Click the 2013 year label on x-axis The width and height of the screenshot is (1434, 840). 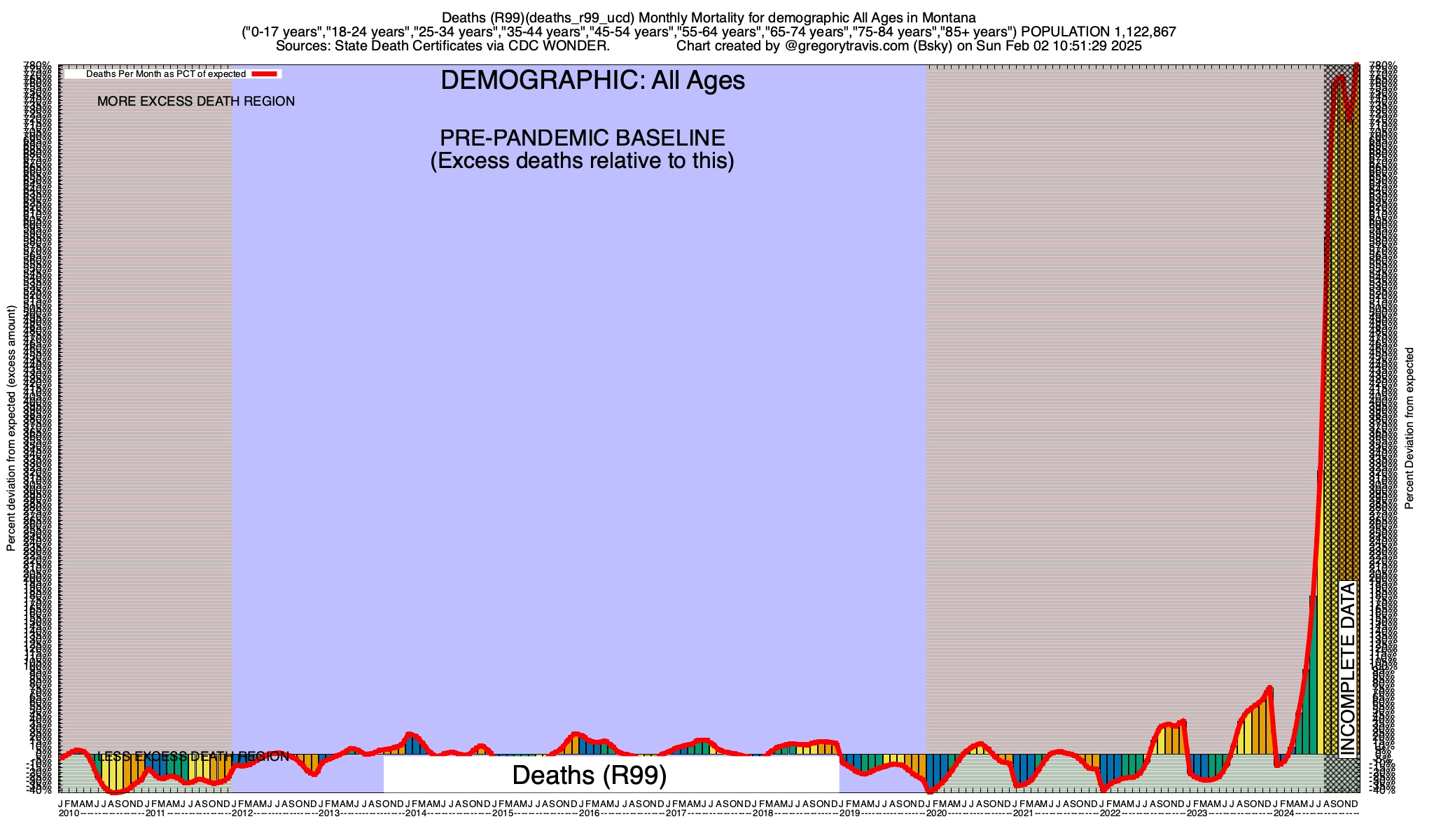328,813
